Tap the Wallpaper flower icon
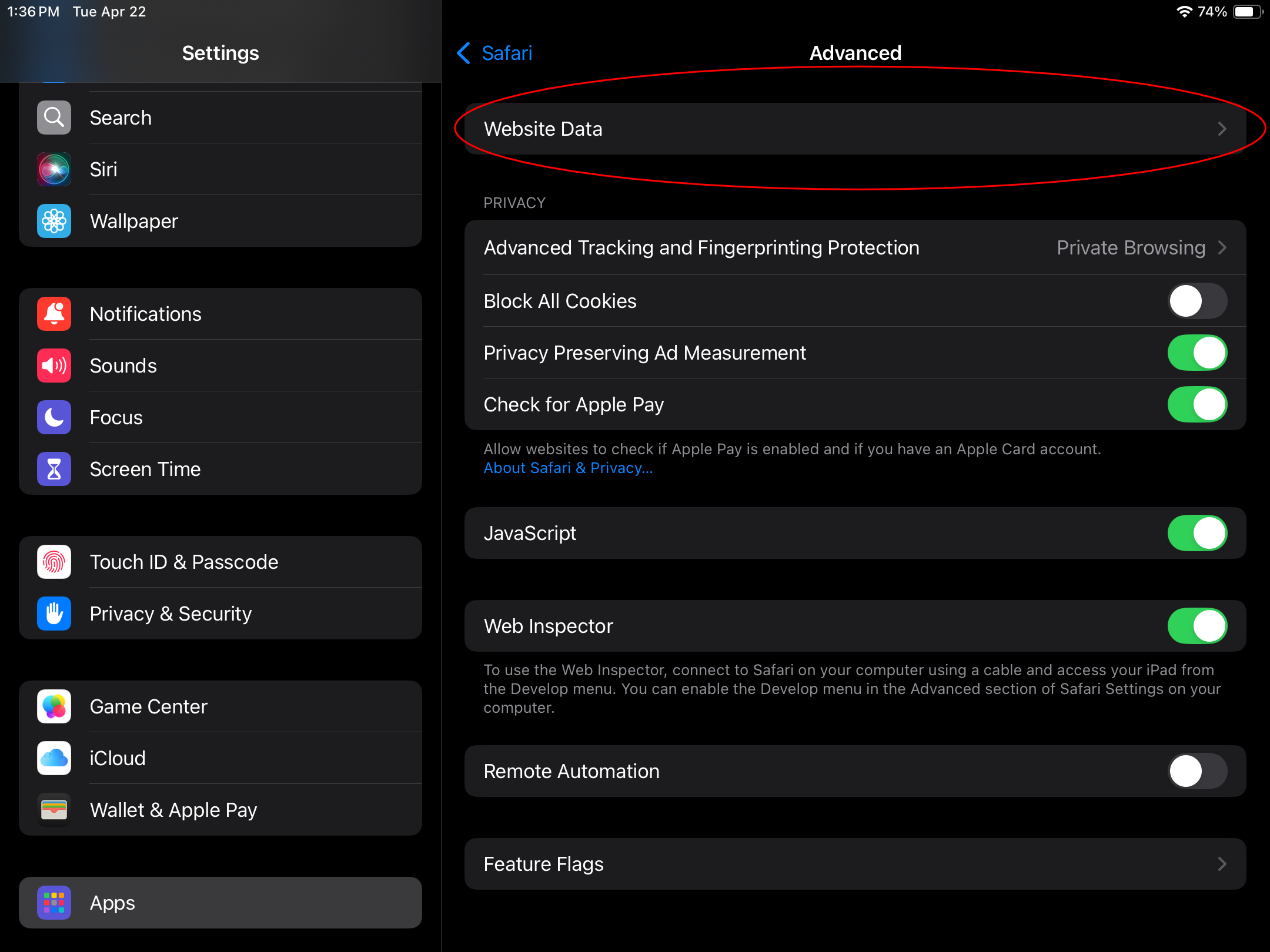Image resolution: width=1270 pixels, height=952 pixels. tap(54, 221)
